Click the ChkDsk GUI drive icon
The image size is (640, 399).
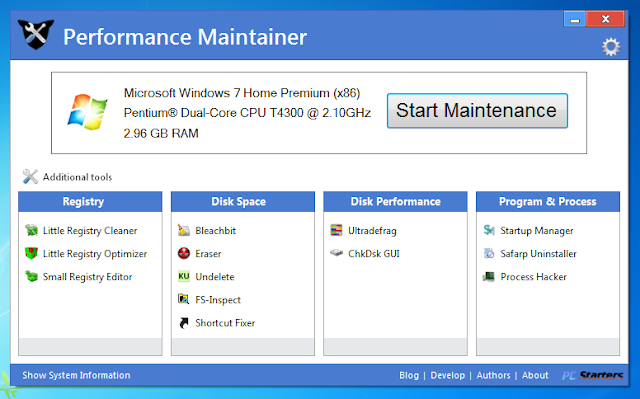pos(336,253)
